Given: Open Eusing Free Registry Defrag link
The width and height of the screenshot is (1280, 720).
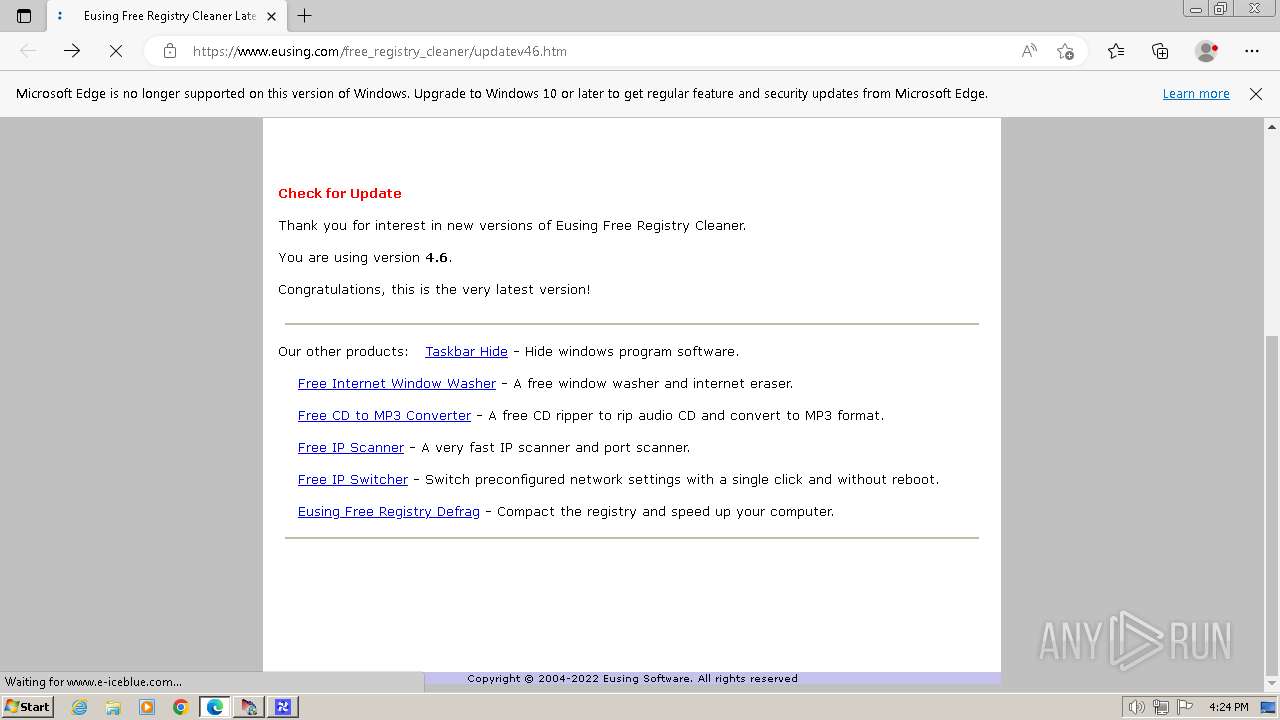Looking at the screenshot, I should coord(389,512).
